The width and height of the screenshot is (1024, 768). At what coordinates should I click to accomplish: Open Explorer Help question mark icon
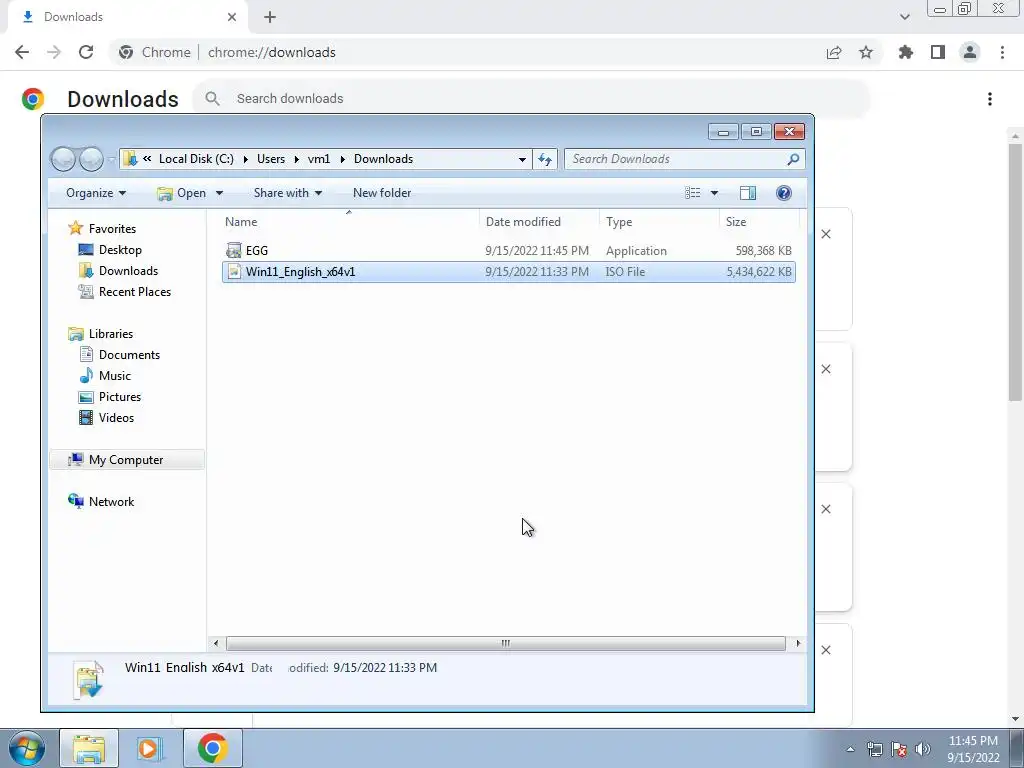(784, 193)
